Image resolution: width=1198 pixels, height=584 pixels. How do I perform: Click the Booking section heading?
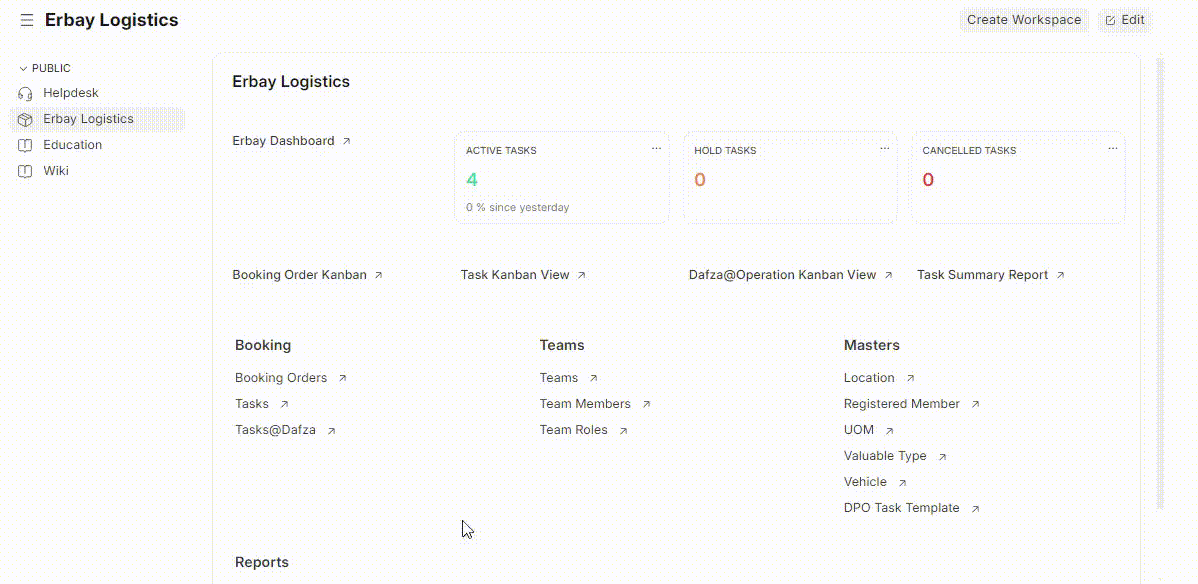(x=263, y=346)
